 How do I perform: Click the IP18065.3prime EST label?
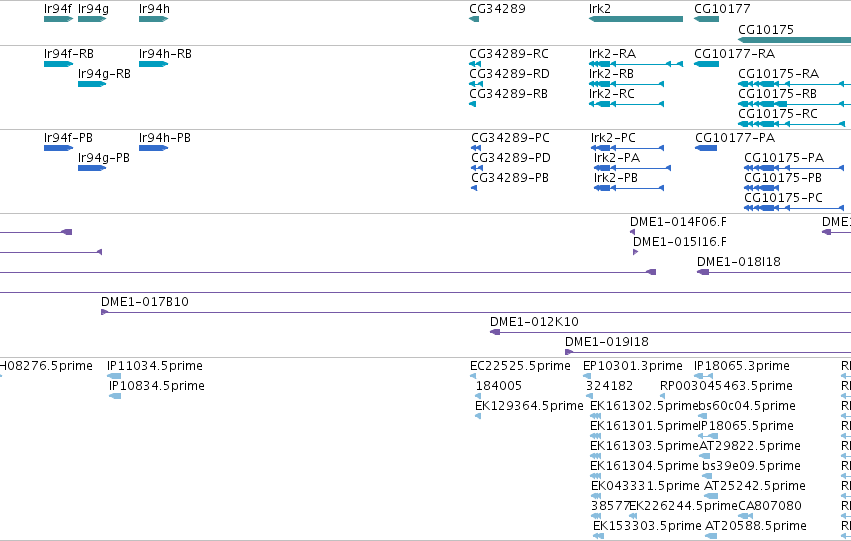pos(742,366)
